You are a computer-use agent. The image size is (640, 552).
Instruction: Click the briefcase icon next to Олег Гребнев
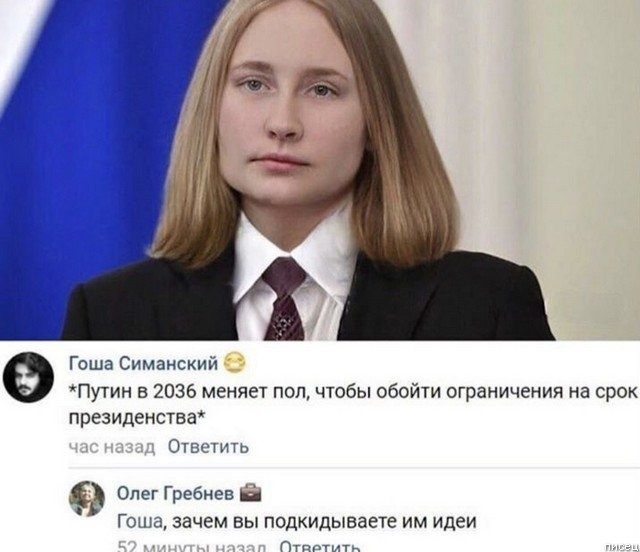[250, 492]
